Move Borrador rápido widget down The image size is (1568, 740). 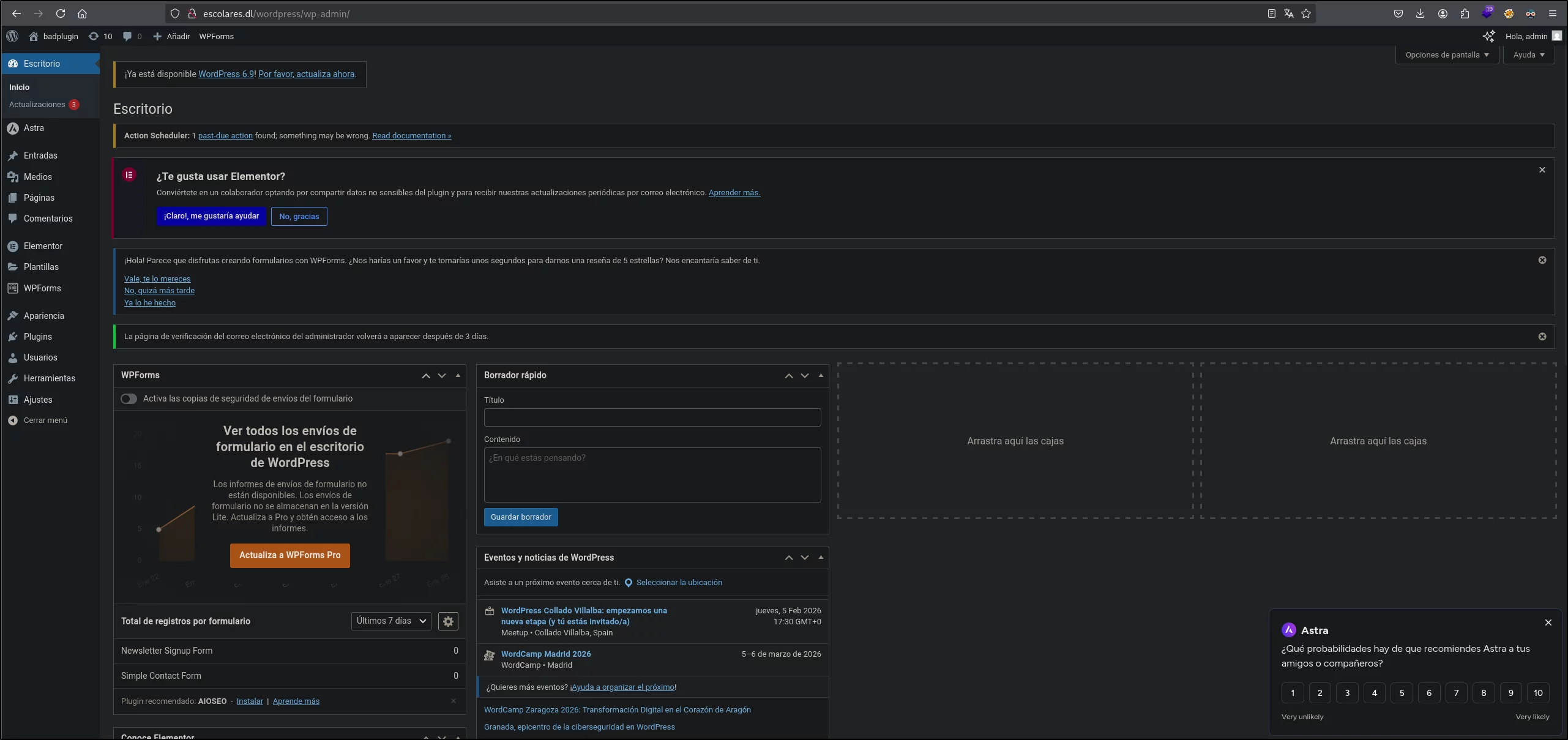click(x=805, y=376)
